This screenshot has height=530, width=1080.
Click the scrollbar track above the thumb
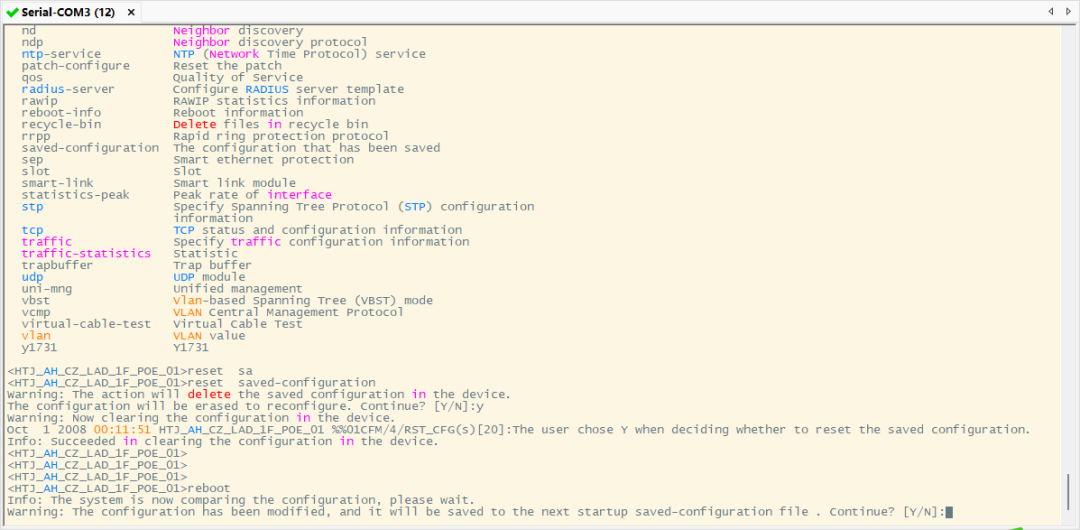click(x=1070, y=250)
